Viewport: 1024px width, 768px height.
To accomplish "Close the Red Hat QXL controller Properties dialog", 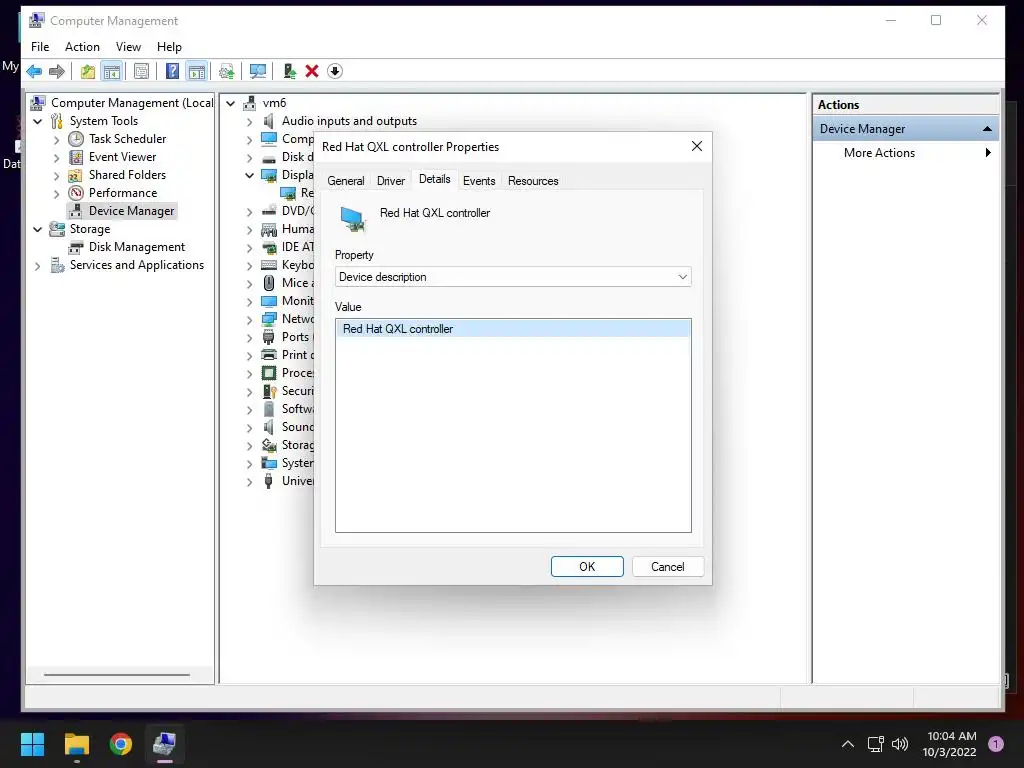I will point(697,146).
